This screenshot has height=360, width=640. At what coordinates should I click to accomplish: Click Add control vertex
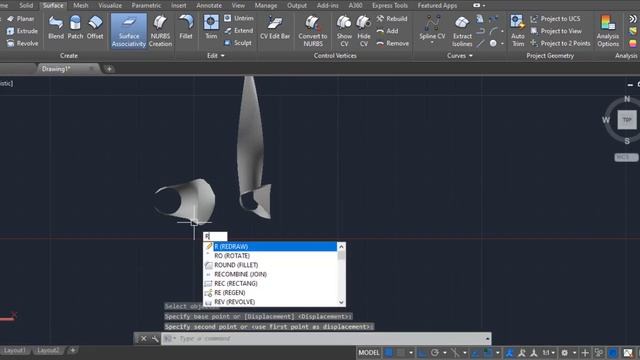387,31
